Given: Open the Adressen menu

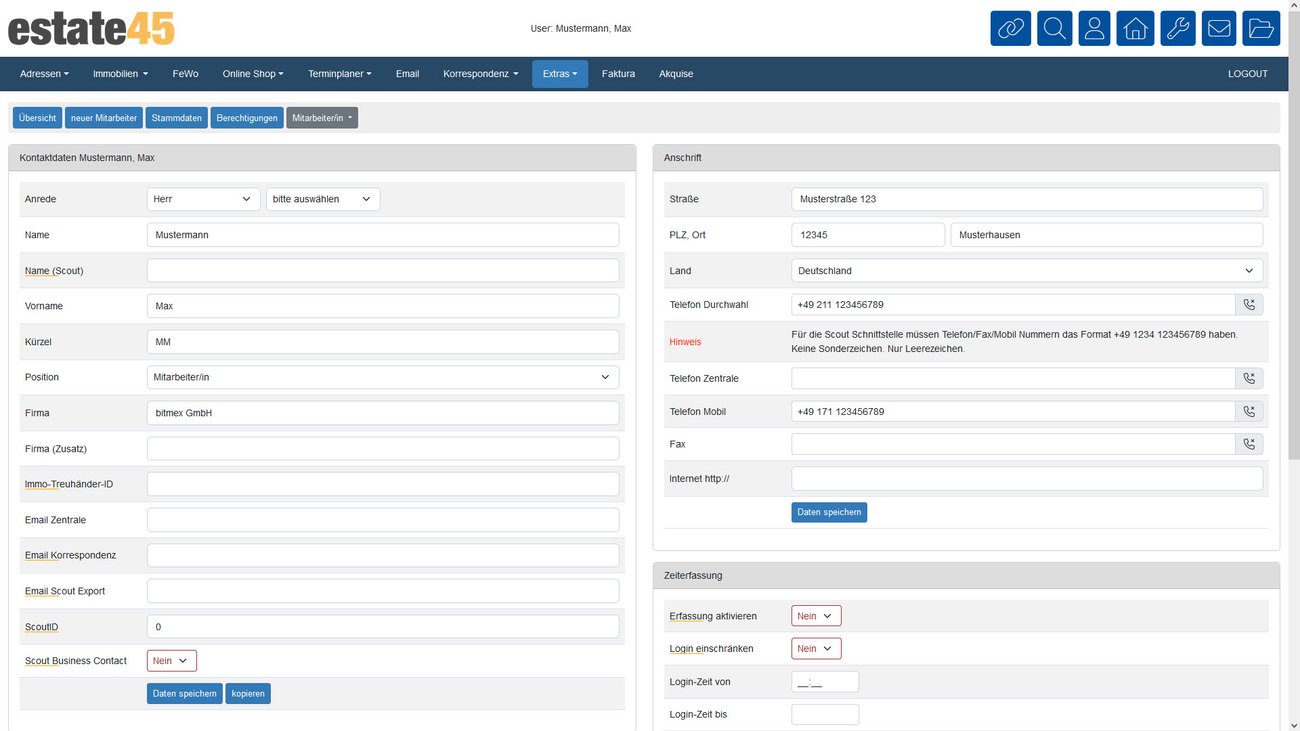Looking at the screenshot, I should pyautogui.click(x=44, y=74).
